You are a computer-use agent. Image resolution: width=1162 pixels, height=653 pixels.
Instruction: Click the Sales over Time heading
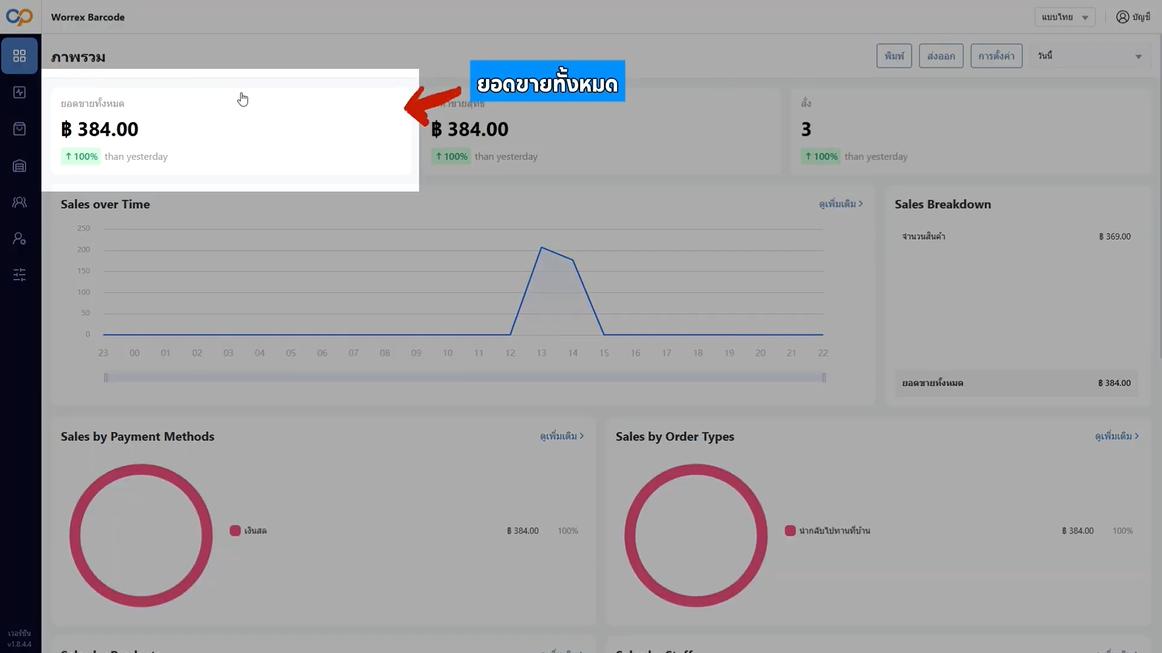pos(105,204)
